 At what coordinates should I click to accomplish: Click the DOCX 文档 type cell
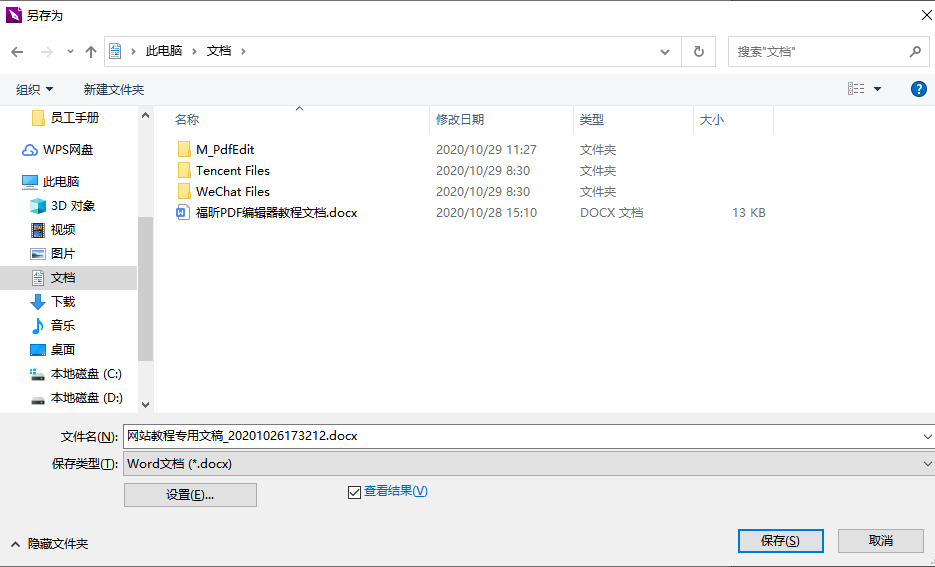click(611, 213)
